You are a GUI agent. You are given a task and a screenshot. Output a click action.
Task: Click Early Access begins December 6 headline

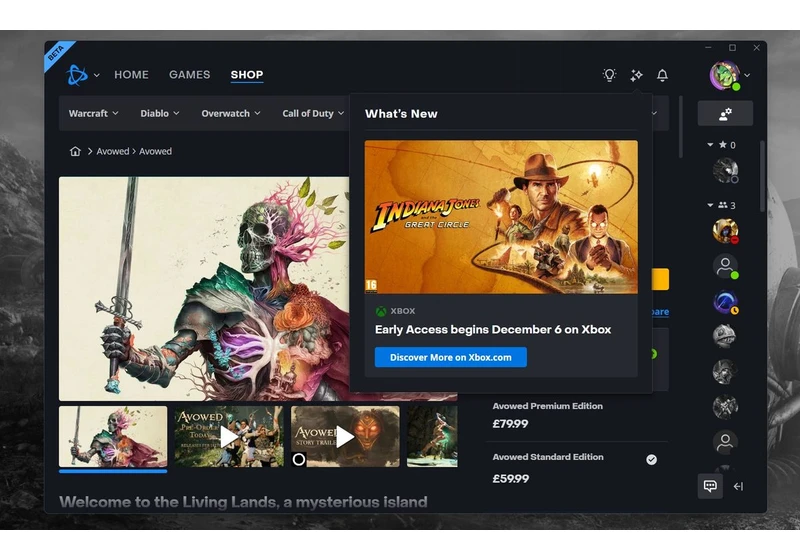coord(493,329)
